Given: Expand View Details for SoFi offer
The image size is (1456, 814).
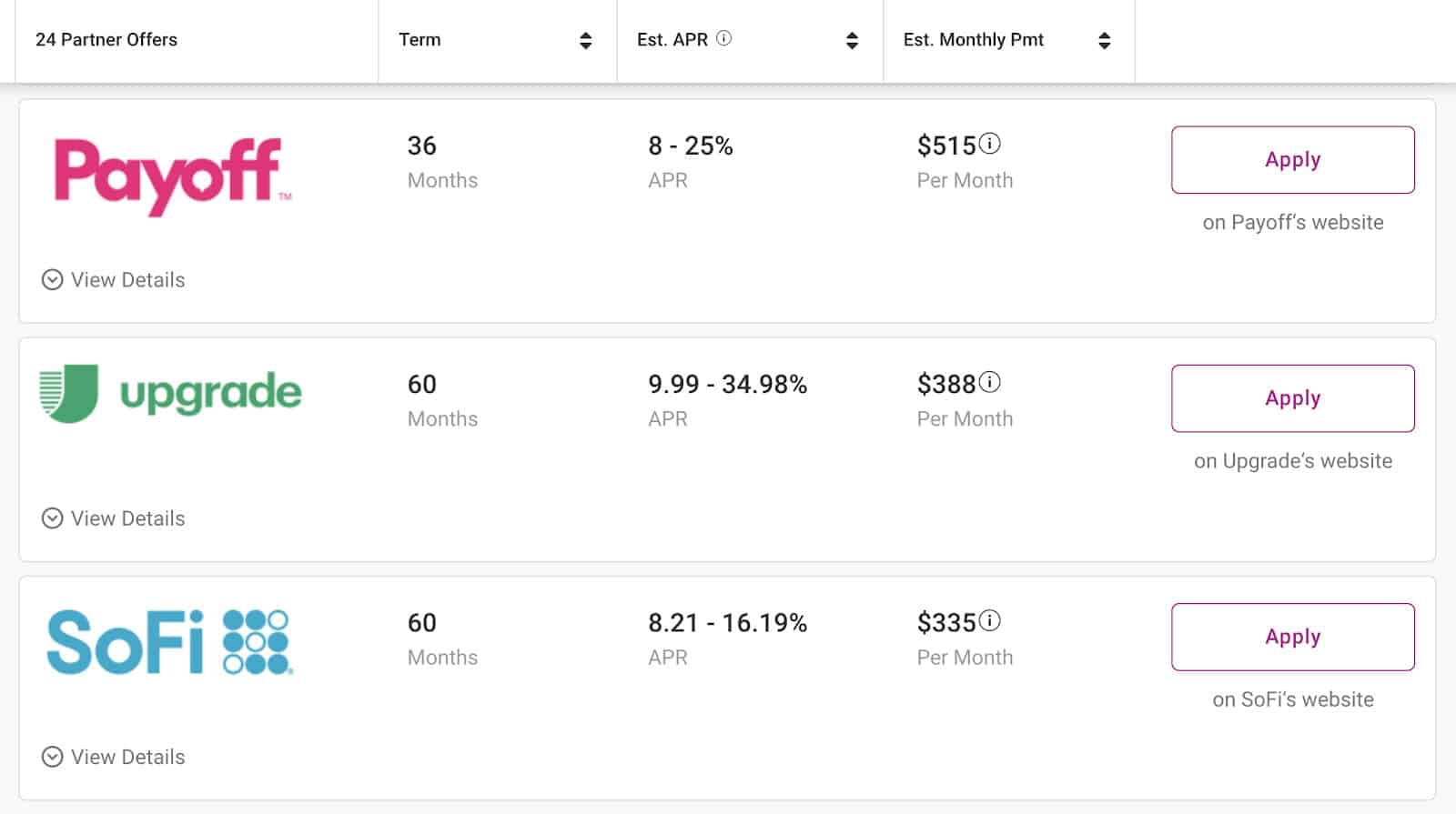Looking at the screenshot, I should coord(114,757).
